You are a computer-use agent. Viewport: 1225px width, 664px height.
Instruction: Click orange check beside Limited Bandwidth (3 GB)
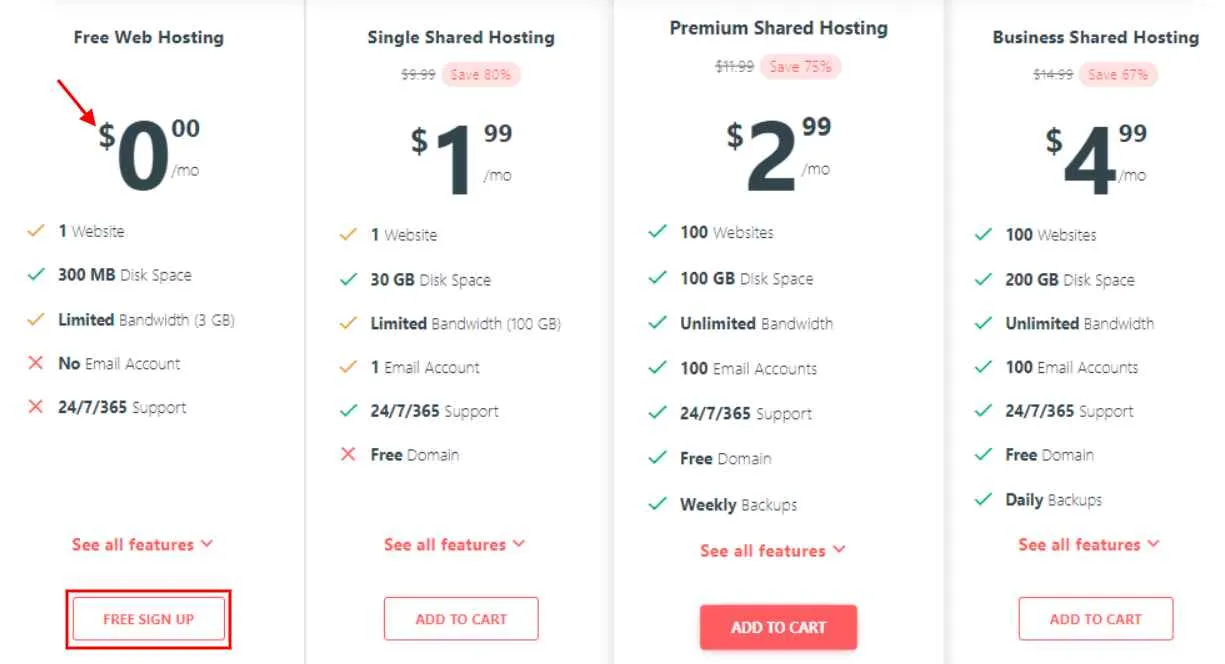click(36, 319)
